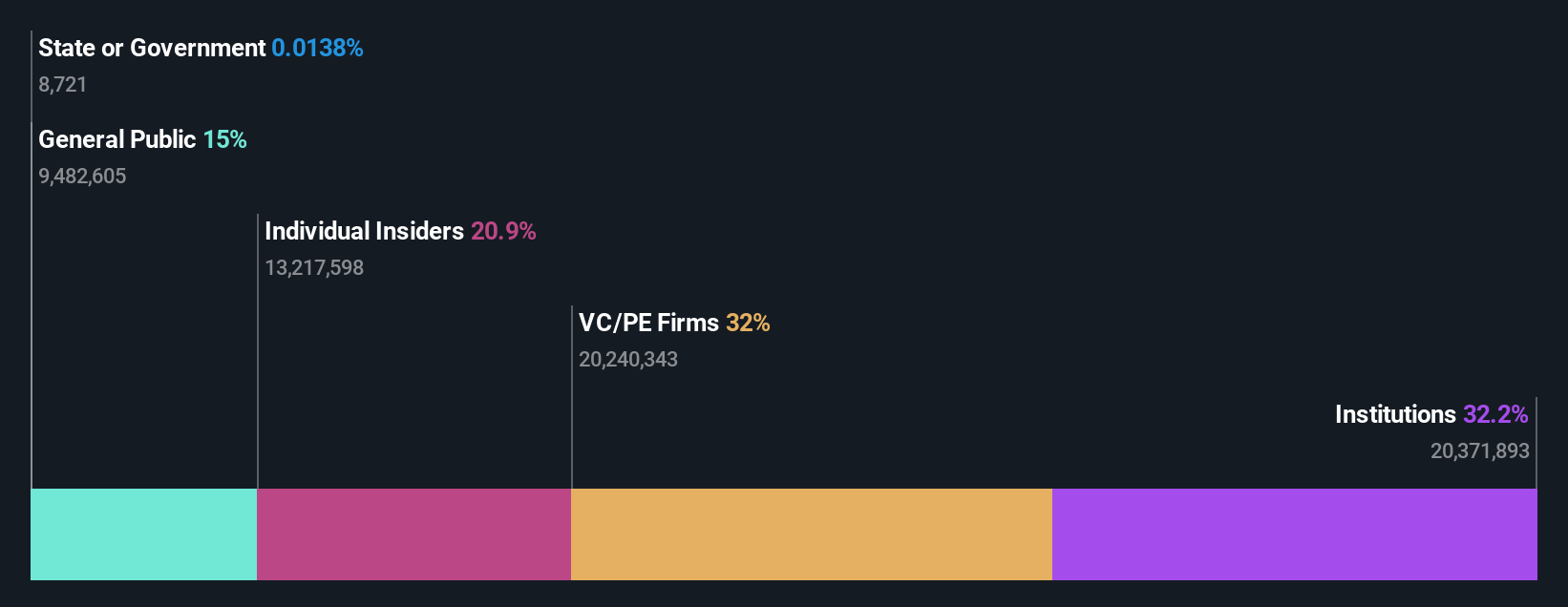Select the 13,217,598 share count
The image size is (1568, 607).
pos(314,268)
